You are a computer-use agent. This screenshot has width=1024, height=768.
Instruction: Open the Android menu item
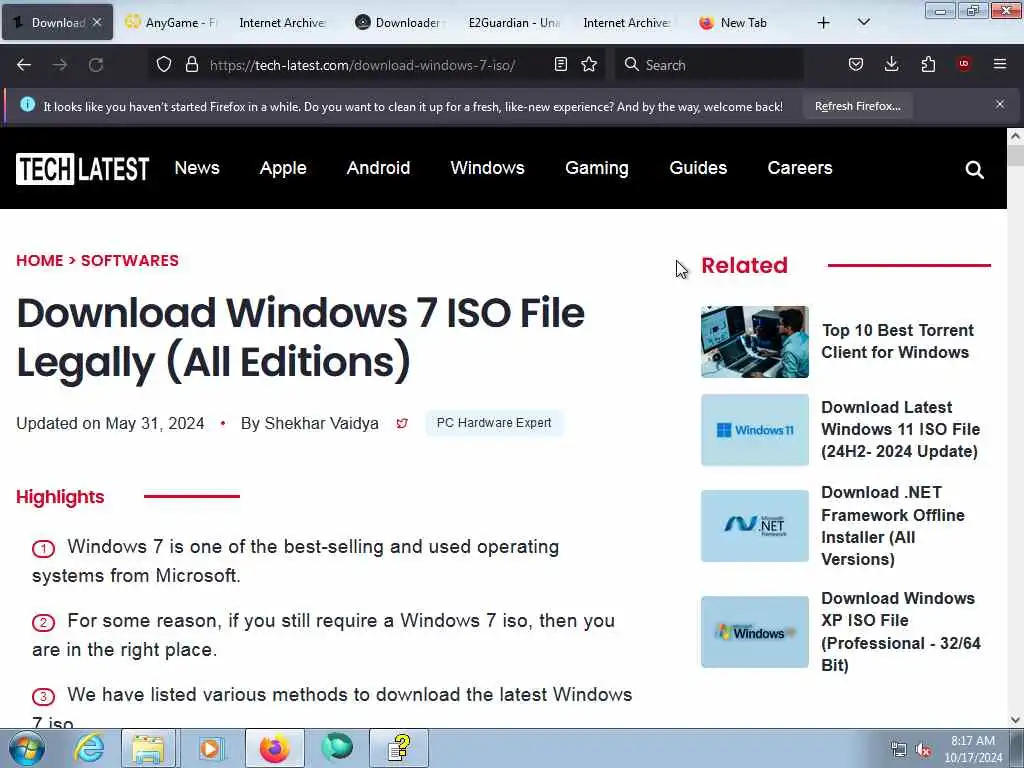[x=378, y=168]
